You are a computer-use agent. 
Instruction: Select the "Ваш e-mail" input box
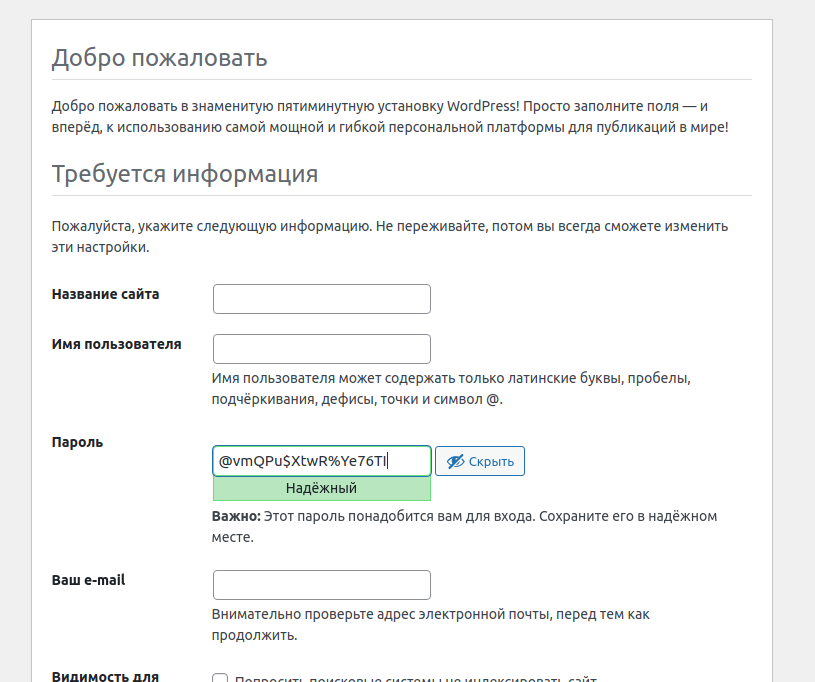point(321,585)
